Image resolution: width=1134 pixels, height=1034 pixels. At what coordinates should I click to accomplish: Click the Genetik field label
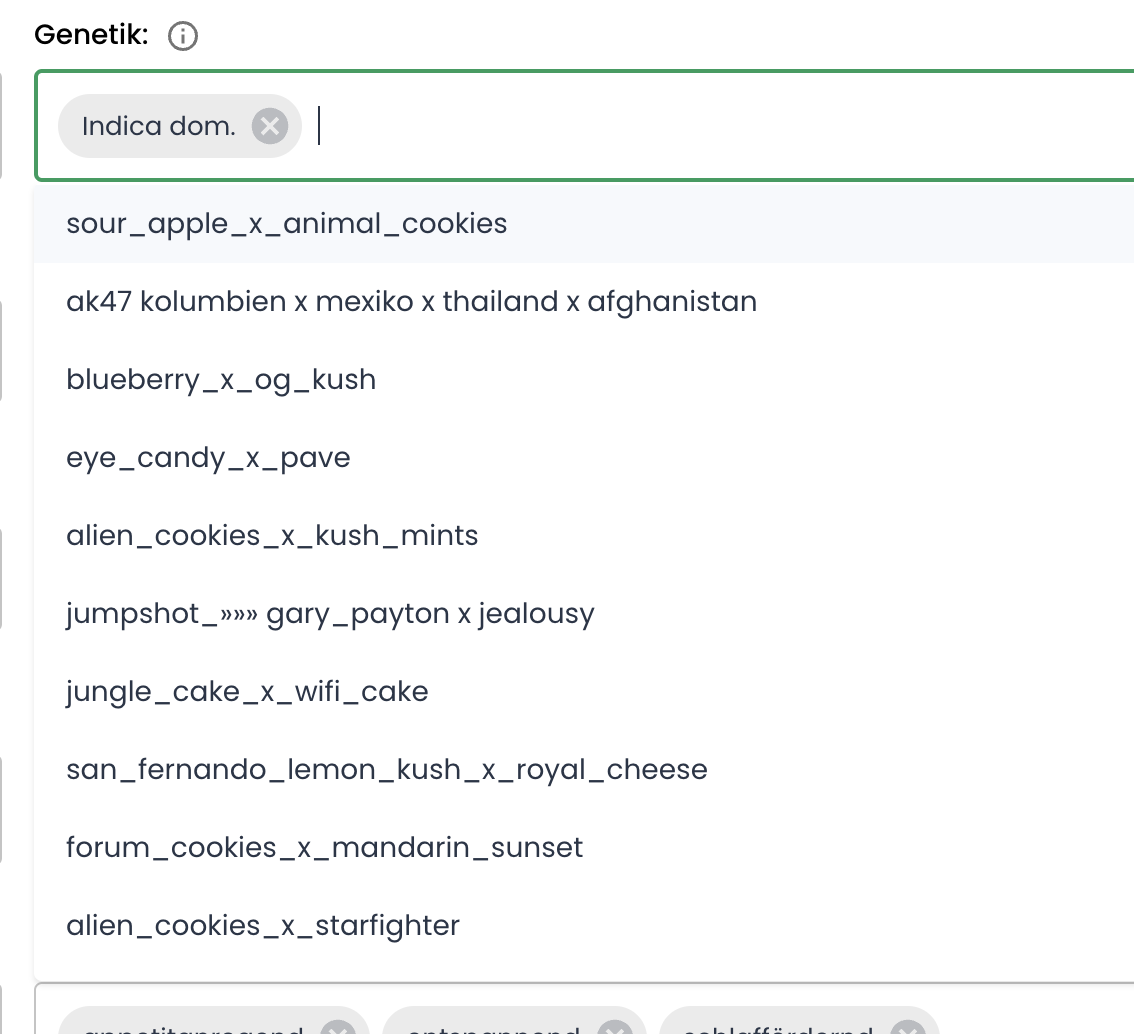[x=91, y=35]
